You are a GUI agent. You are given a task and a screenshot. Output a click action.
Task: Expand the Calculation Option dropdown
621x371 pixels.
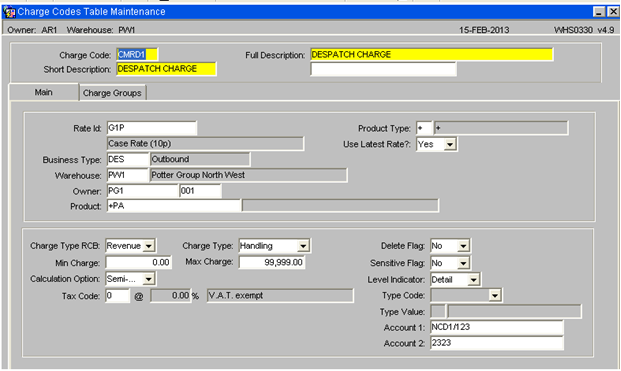[149, 279]
